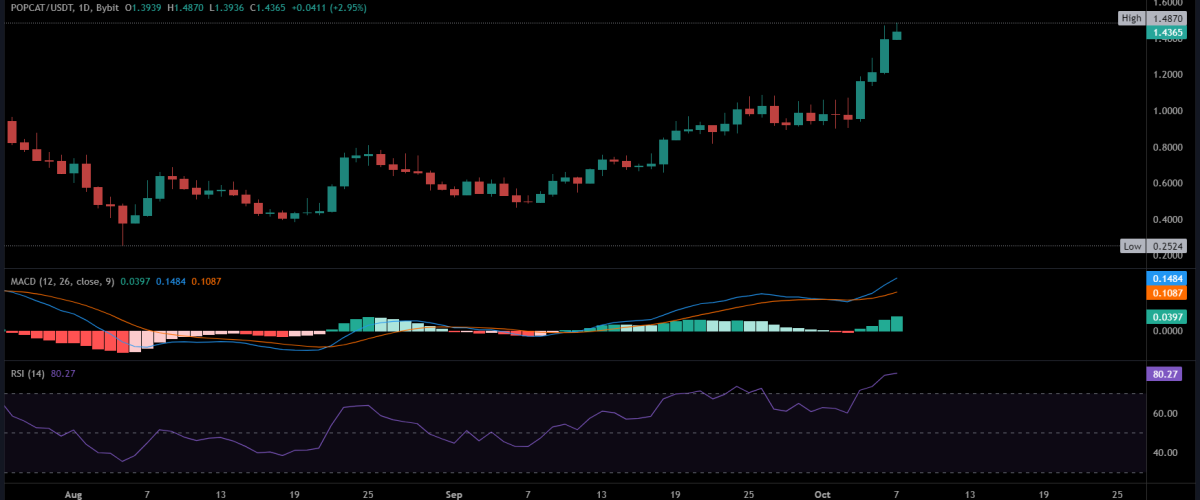The width and height of the screenshot is (1200, 500).
Task: Select the green 0.0397 histogram value tag
Action: point(1169,317)
